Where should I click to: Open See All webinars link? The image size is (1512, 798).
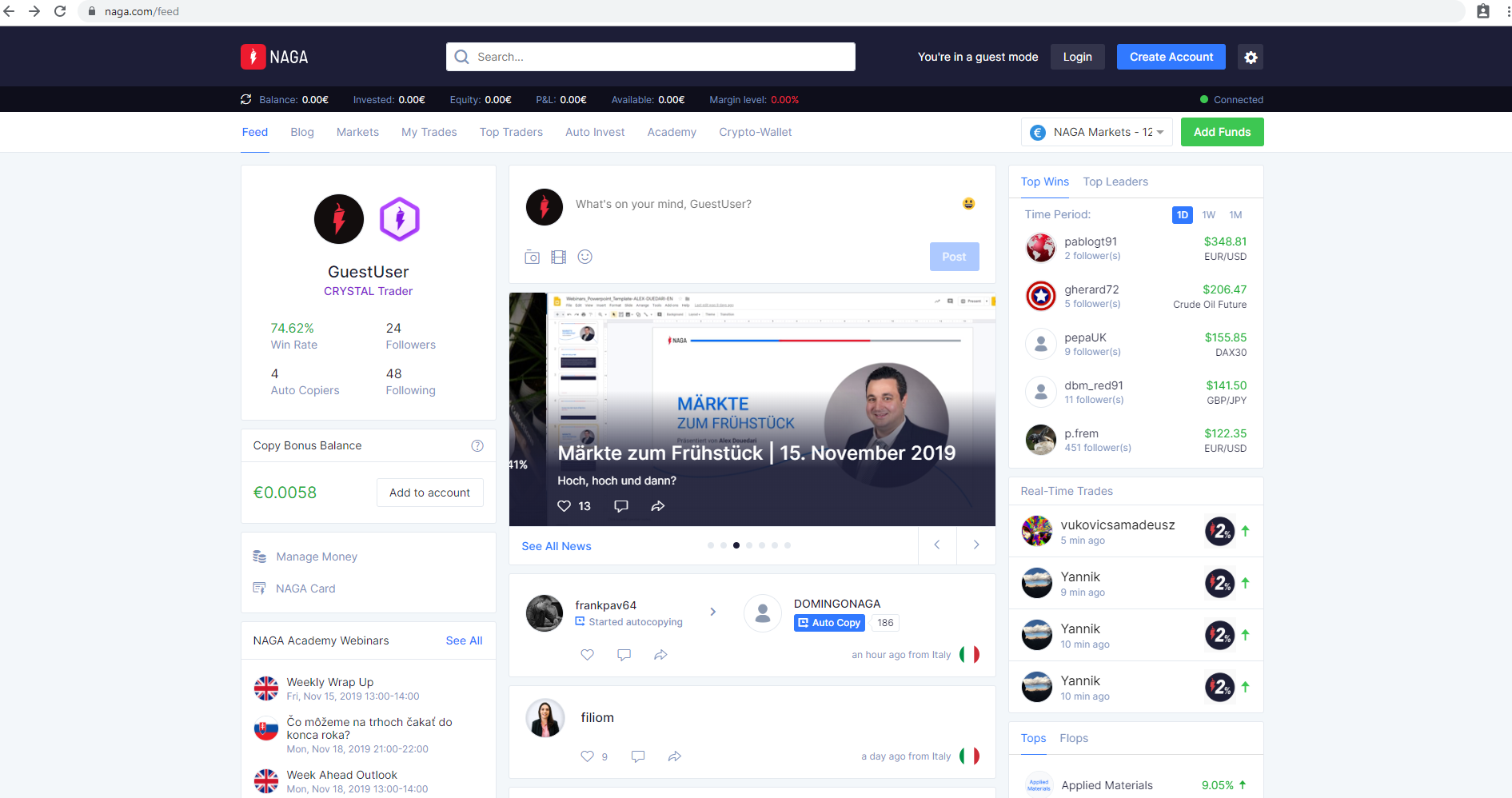pos(464,640)
